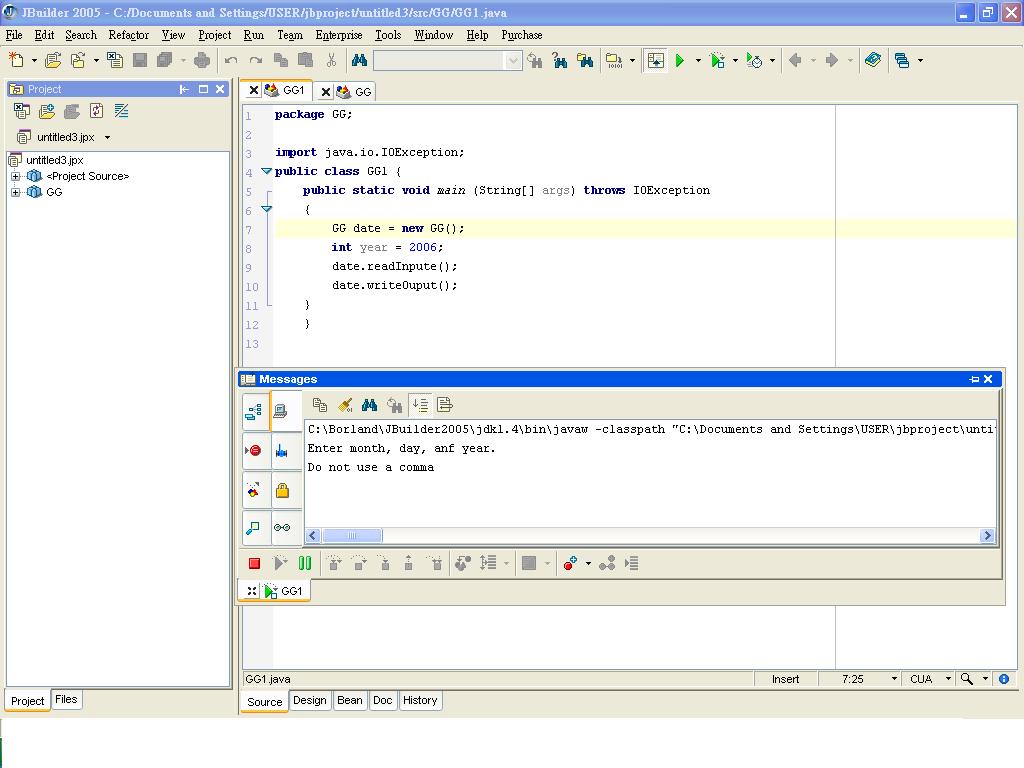This screenshot has height=768, width=1024.
Task: Click the Add breakpoint red dot icon
Action: point(570,563)
